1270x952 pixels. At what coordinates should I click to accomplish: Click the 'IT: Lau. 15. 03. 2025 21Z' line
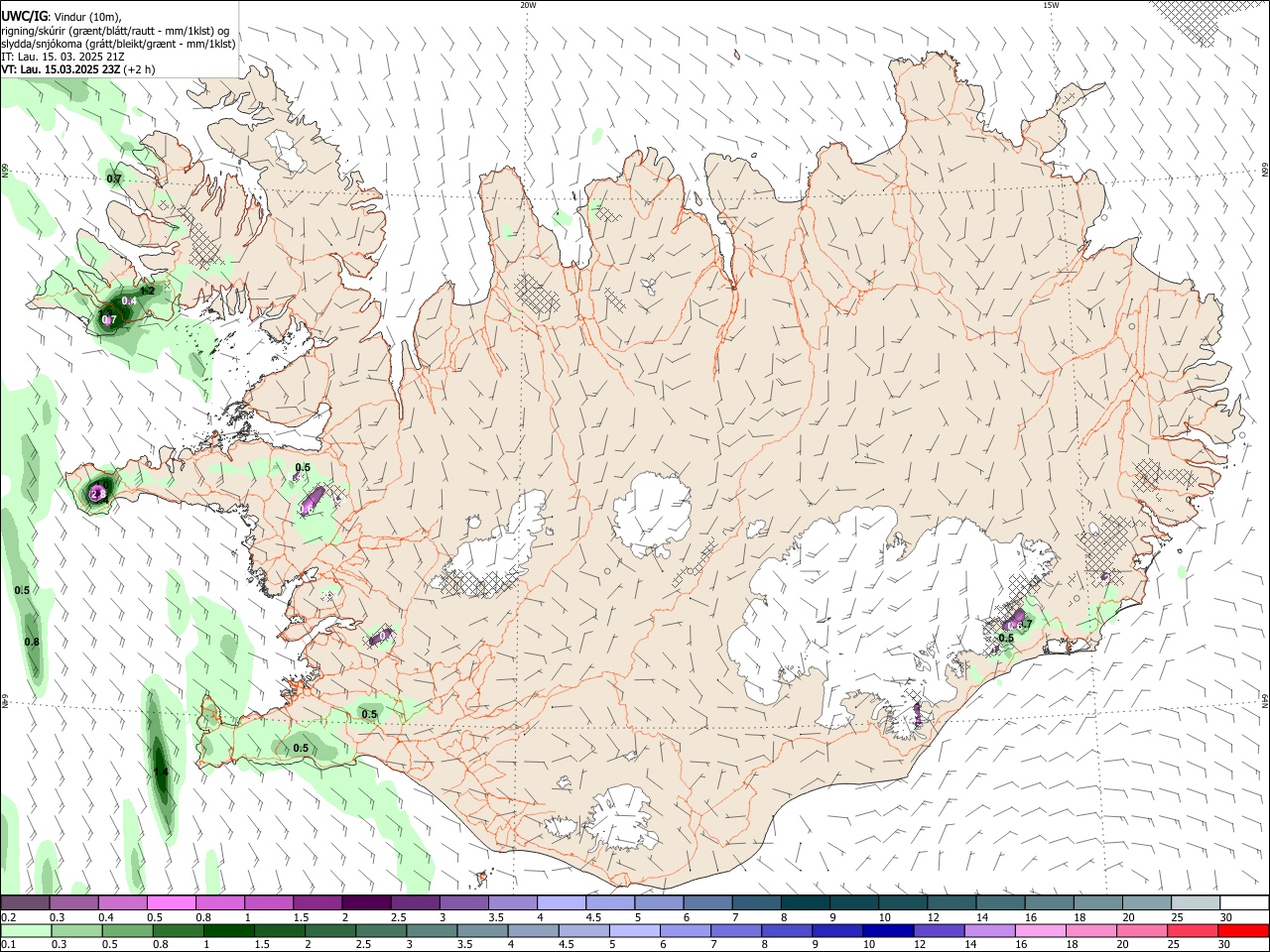click(x=63, y=57)
